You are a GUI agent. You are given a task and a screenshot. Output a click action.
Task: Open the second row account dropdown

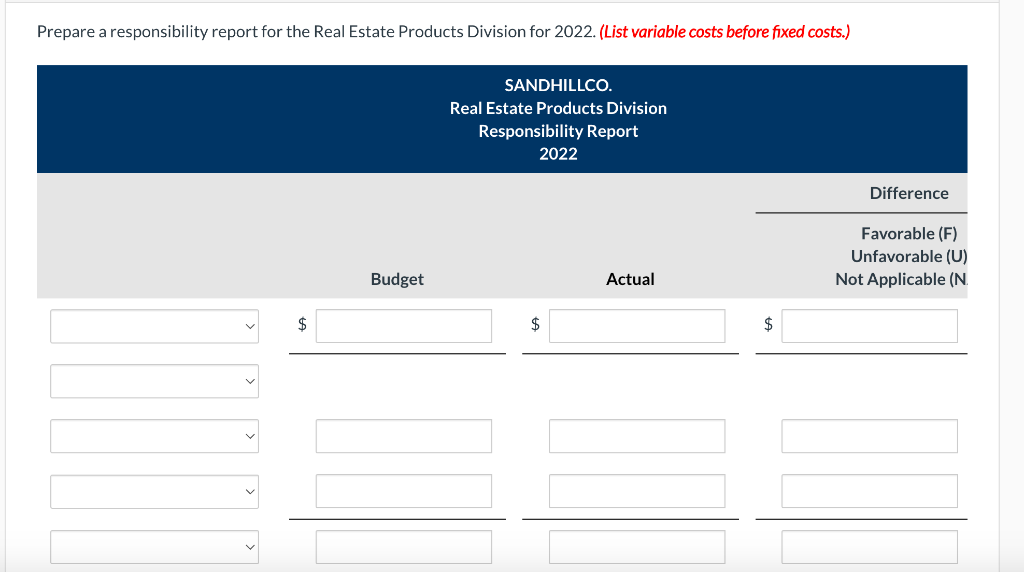[x=155, y=381]
